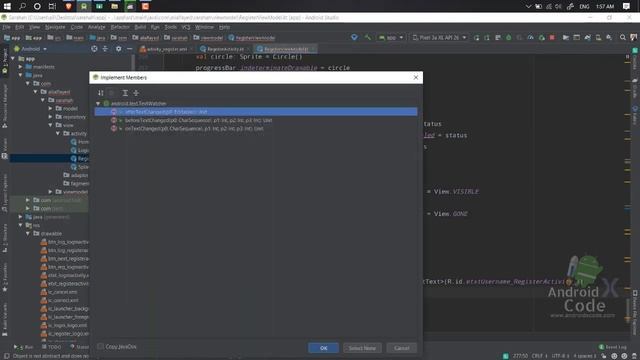Open the TODO tool window tab
This screenshot has height=360, width=640.
click(x=51, y=347)
